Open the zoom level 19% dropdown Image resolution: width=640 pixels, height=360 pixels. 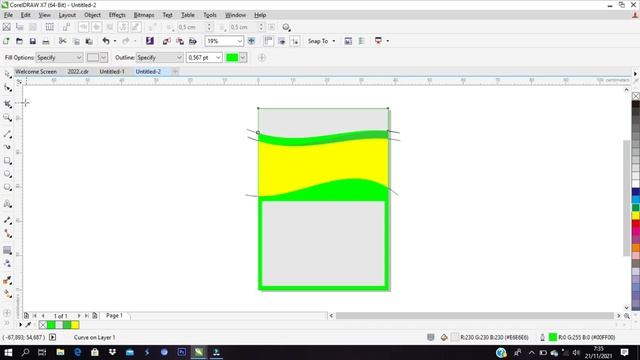240,41
